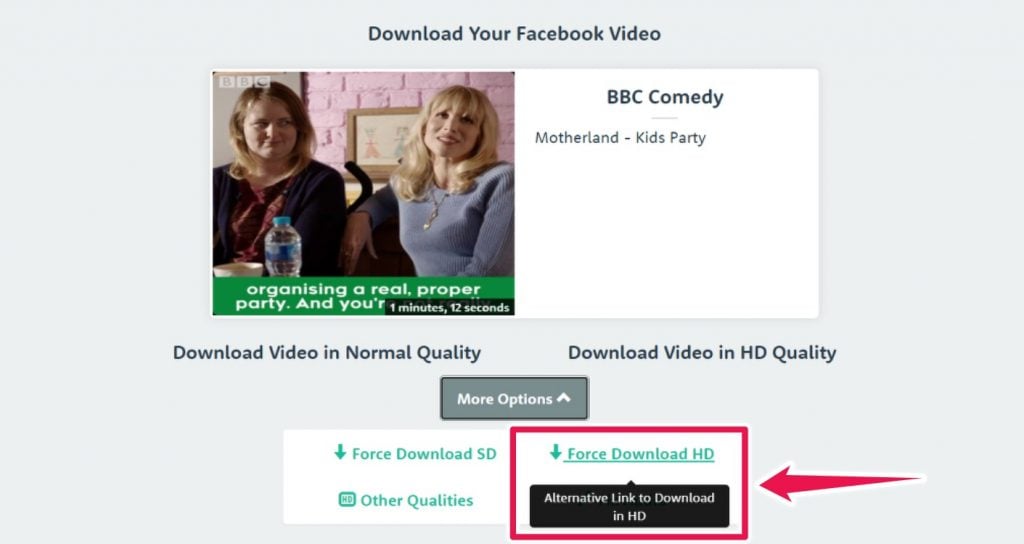The image size is (1024, 544).
Task: Click the 1 minutes, 12 seconds duration label
Action: pos(449,308)
